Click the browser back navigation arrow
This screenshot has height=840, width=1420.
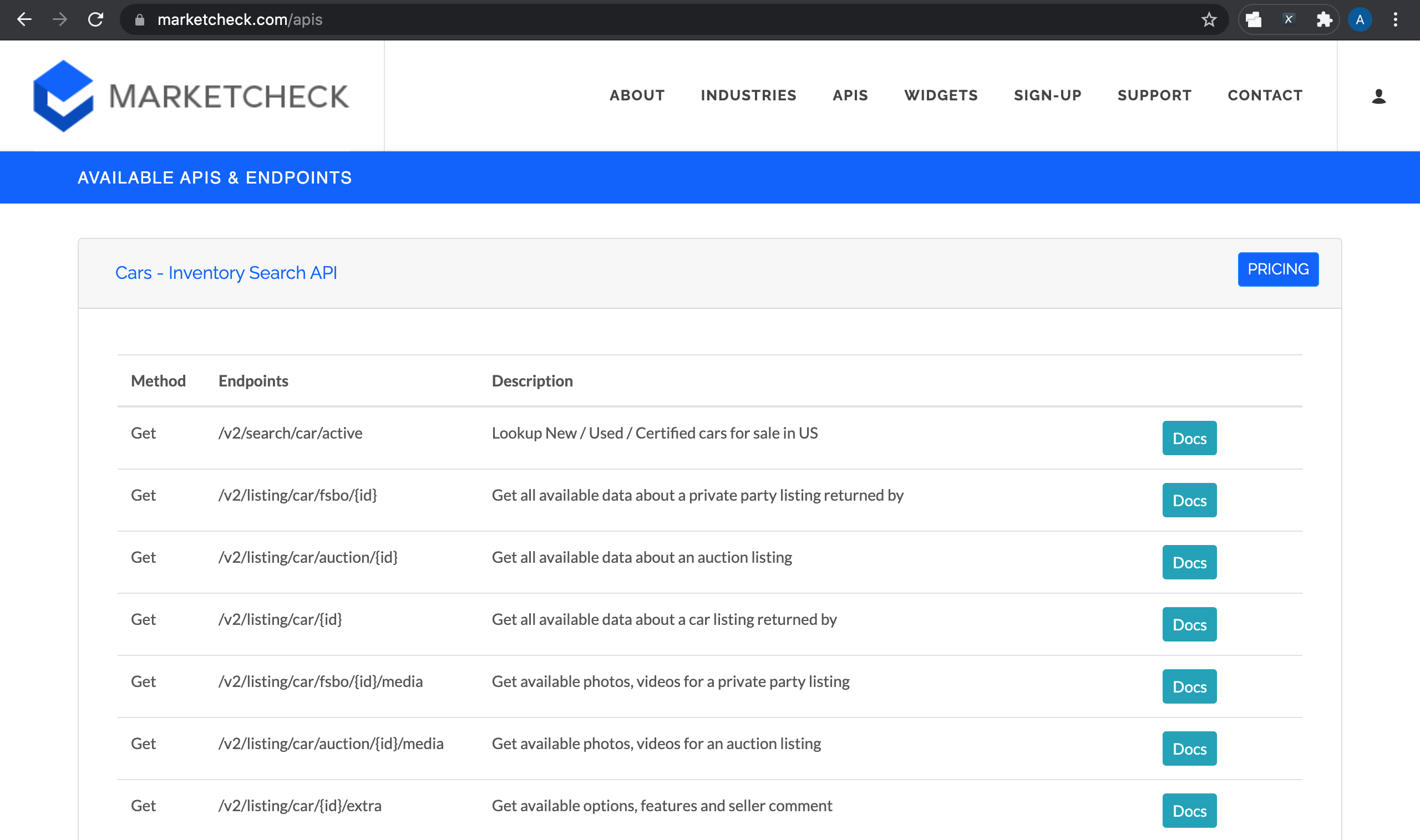(x=24, y=19)
